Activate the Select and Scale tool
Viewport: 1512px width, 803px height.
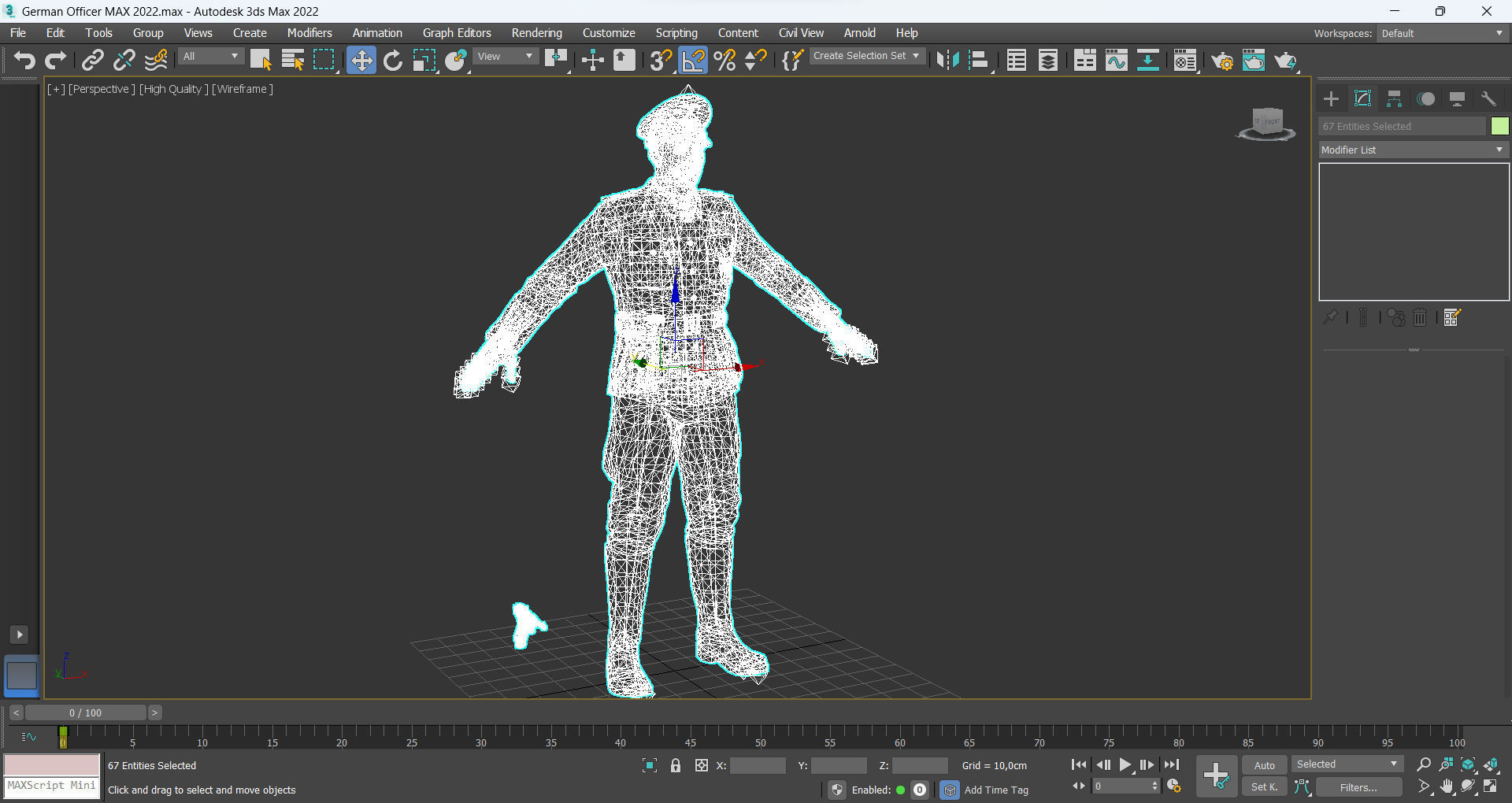click(424, 61)
